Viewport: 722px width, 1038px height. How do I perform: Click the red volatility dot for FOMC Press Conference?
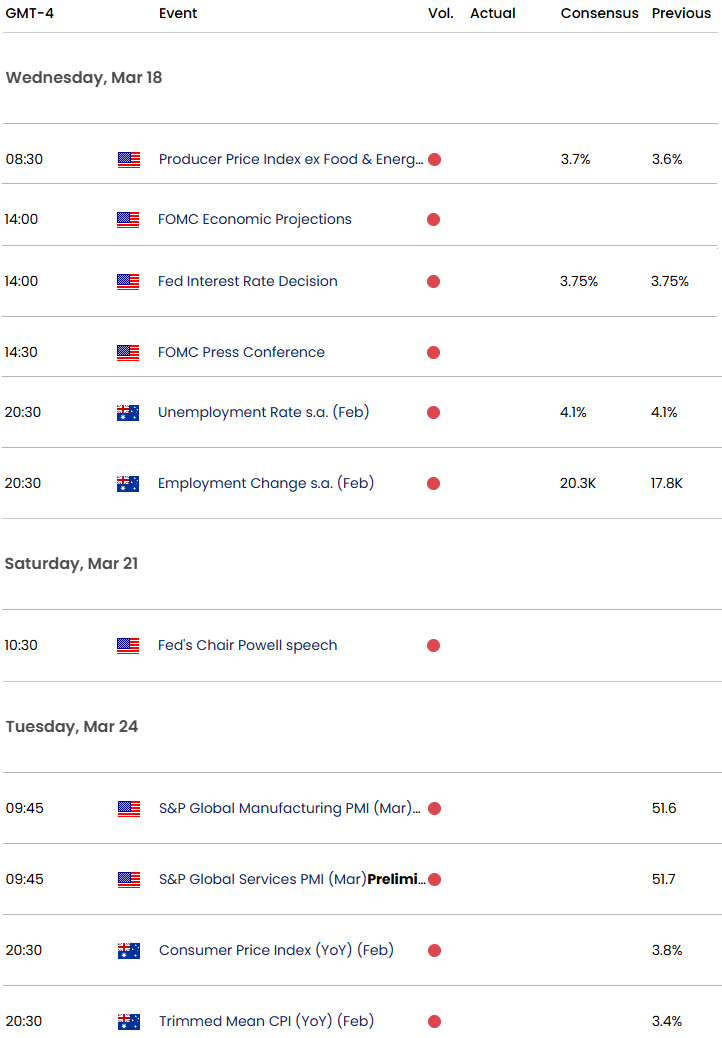click(433, 352)
